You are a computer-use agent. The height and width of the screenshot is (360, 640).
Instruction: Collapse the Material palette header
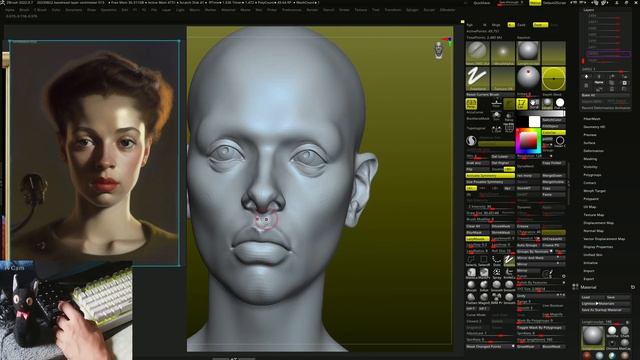coord(589,287)
